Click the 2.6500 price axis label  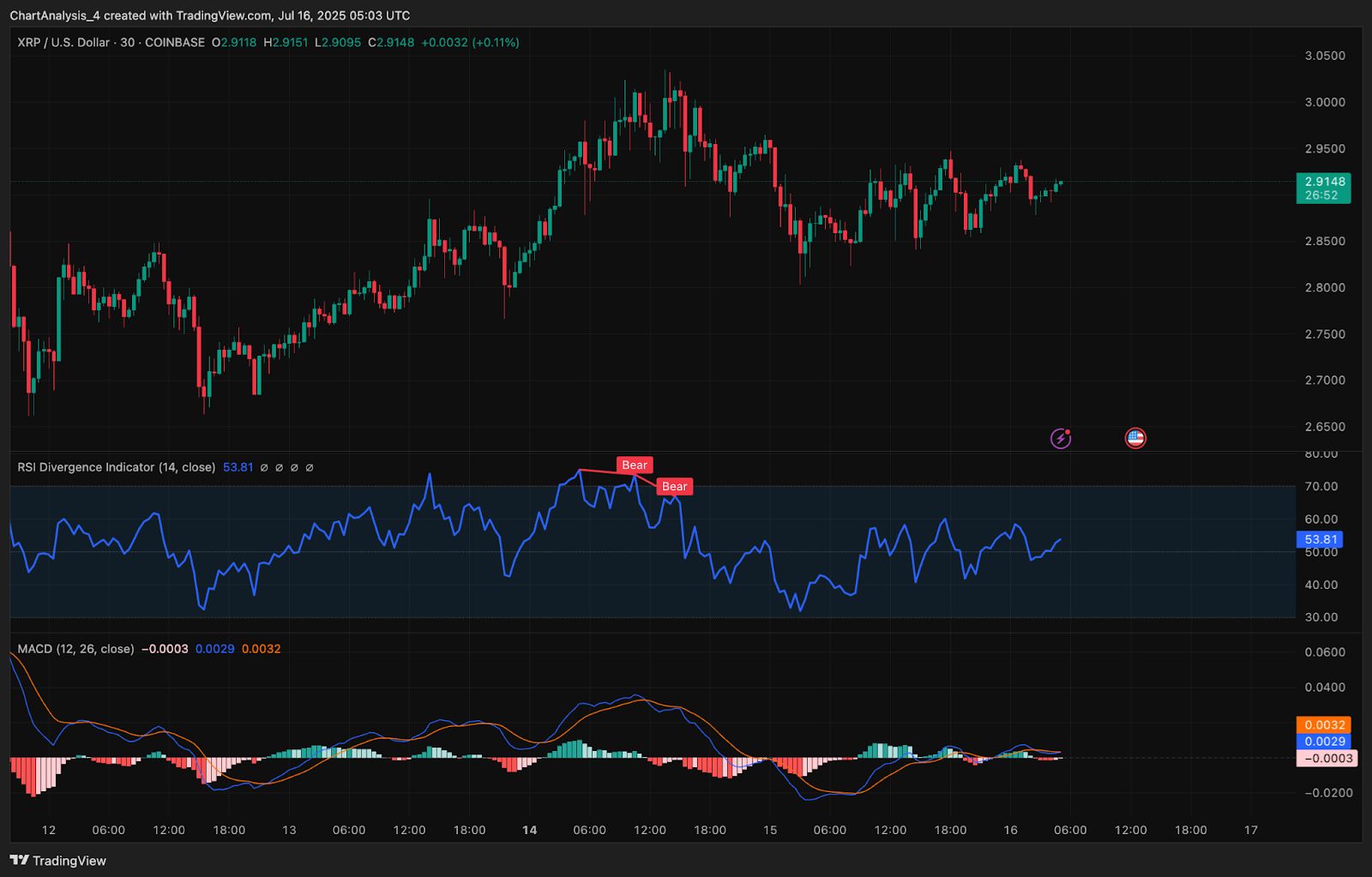[x=1325, y=426]
